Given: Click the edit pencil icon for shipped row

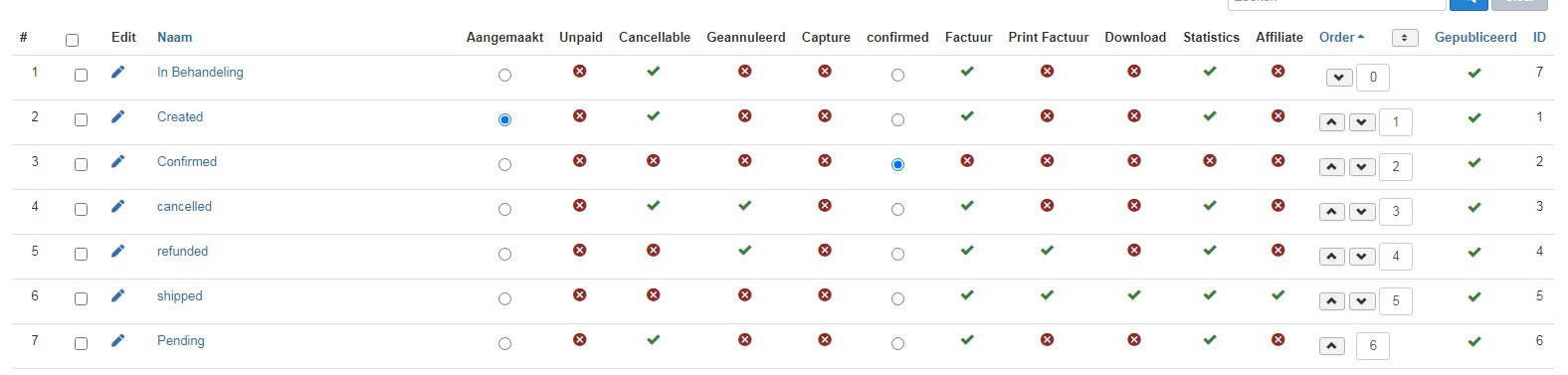Looking at the screenshot, I should pos(117,295).
